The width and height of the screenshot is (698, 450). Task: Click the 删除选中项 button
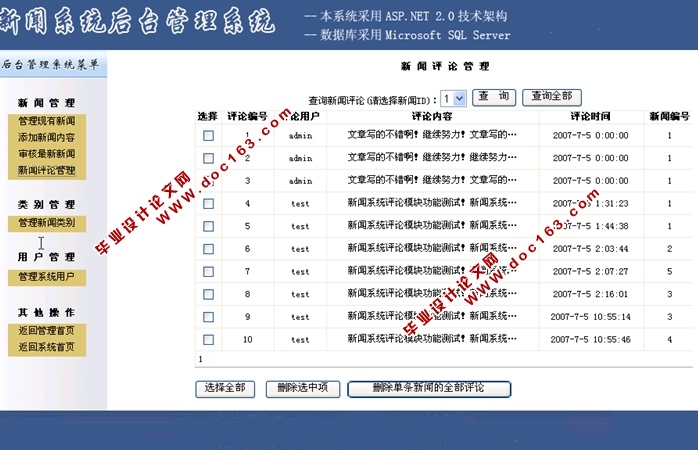coord(303,389)
